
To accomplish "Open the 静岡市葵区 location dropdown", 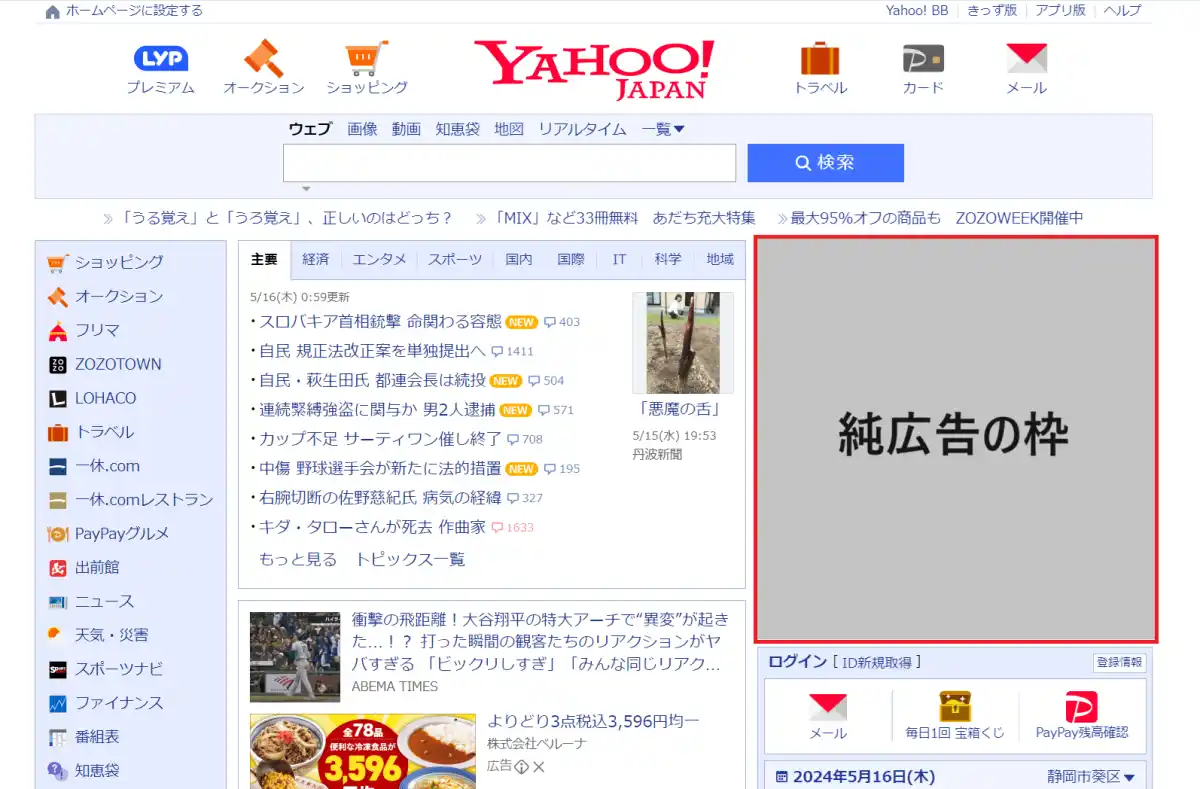I will tap(1091, 777).
